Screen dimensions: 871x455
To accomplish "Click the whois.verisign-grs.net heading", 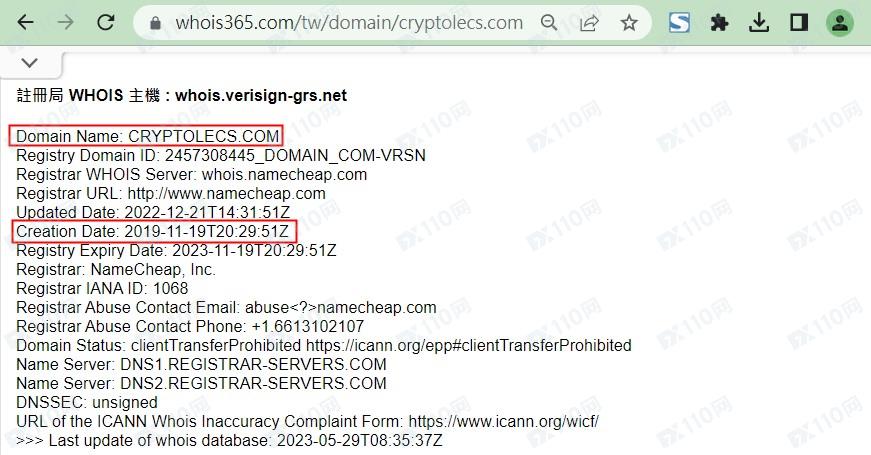I will point(261,96).
